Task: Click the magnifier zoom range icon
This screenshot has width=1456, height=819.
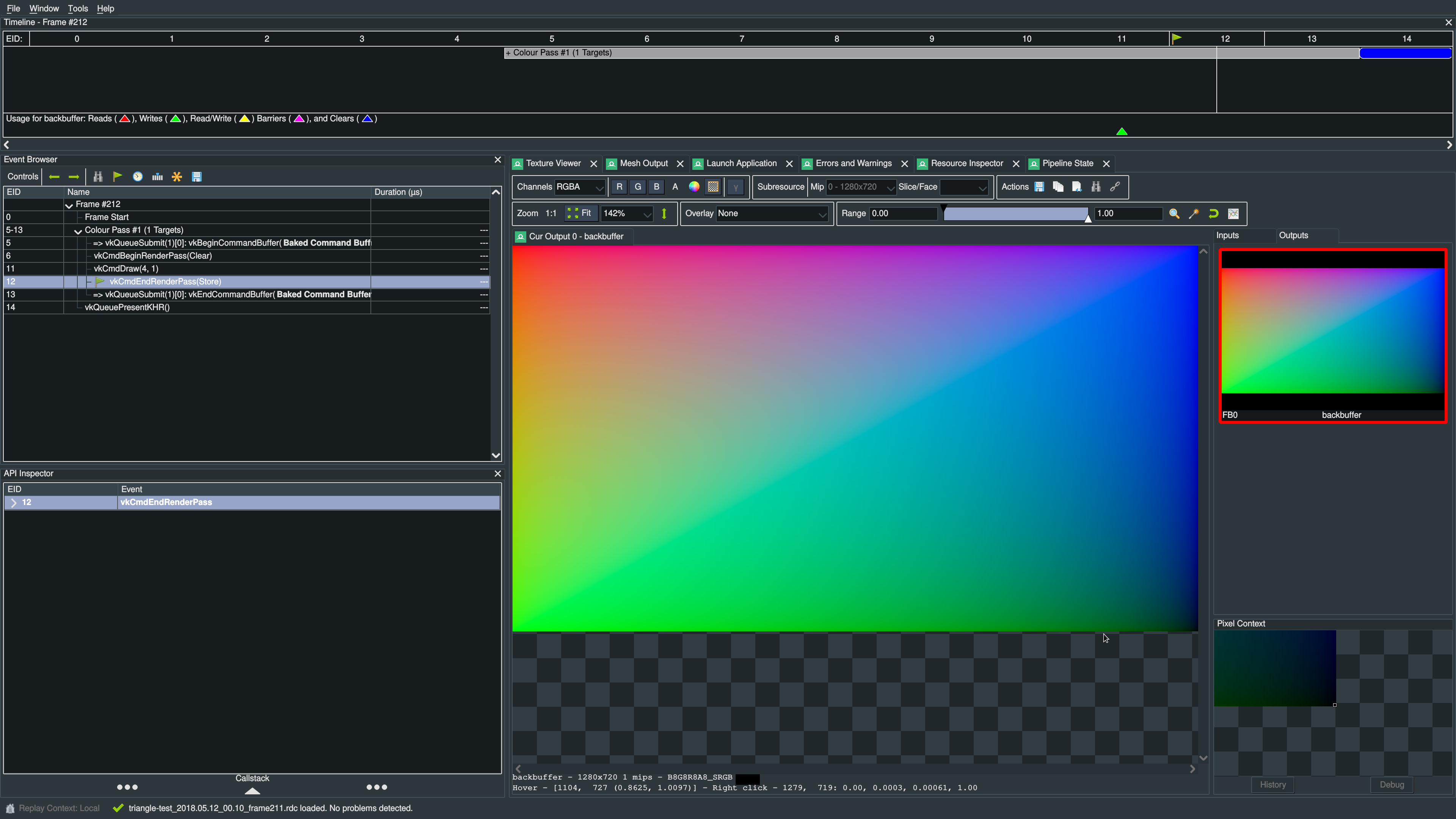Action: click(1174, 213)
